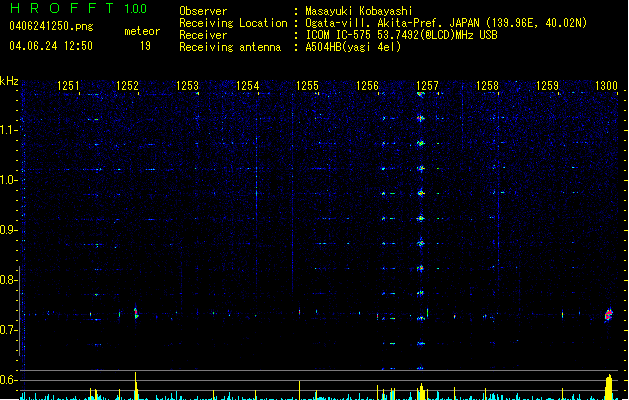Image resolution: width=629 pixels, height=400 pixels.
Task: Click the 1254 time marker
Action: tap(248, 85)
